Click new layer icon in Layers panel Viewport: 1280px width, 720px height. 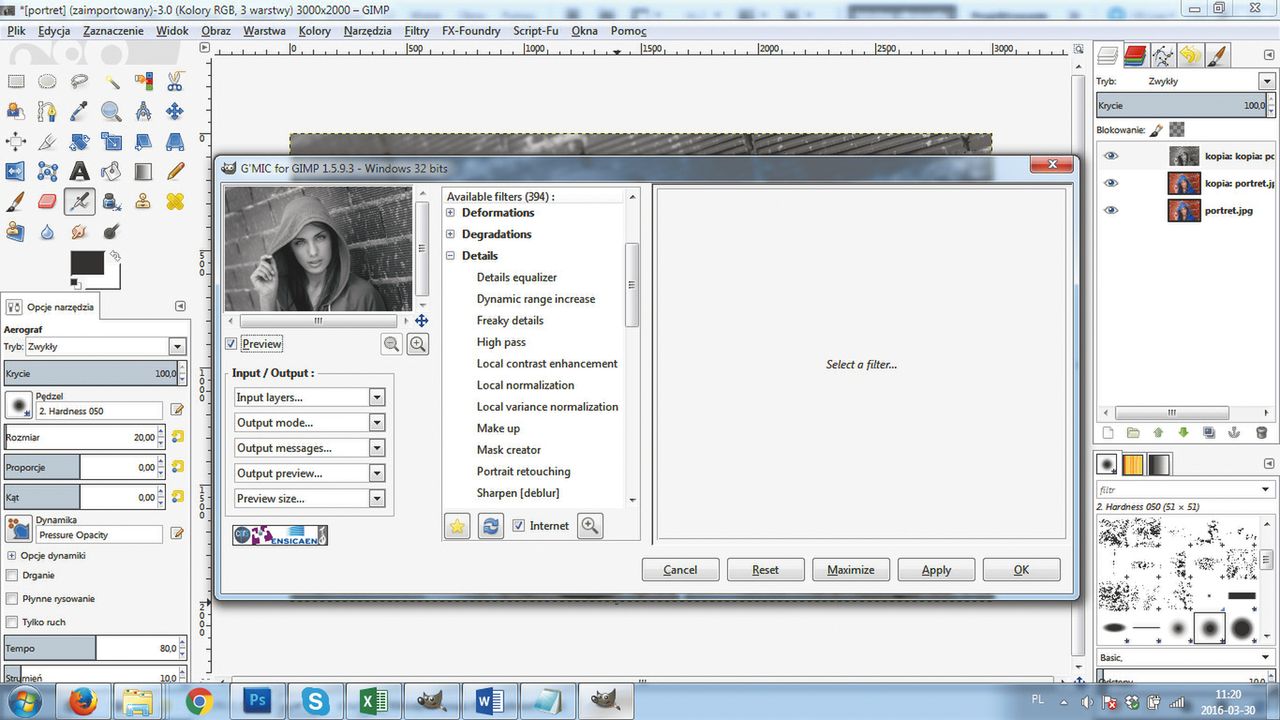1107,433
